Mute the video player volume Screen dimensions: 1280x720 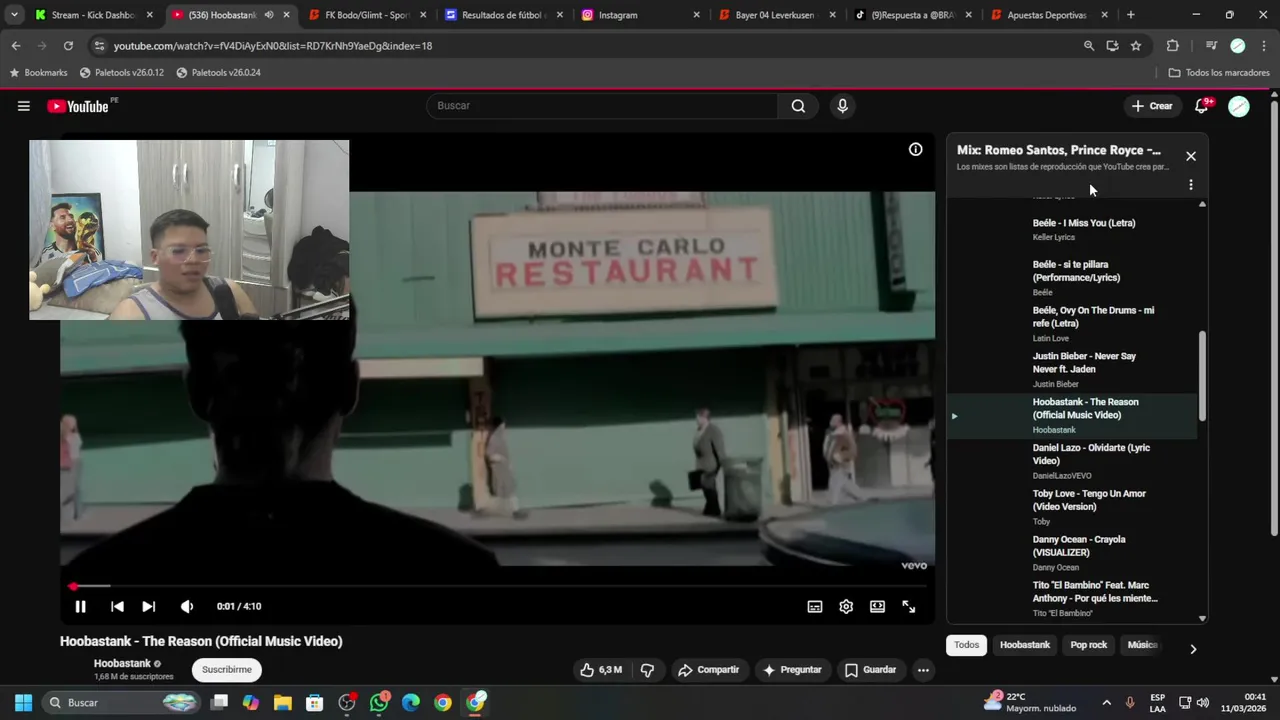[187, 606]
